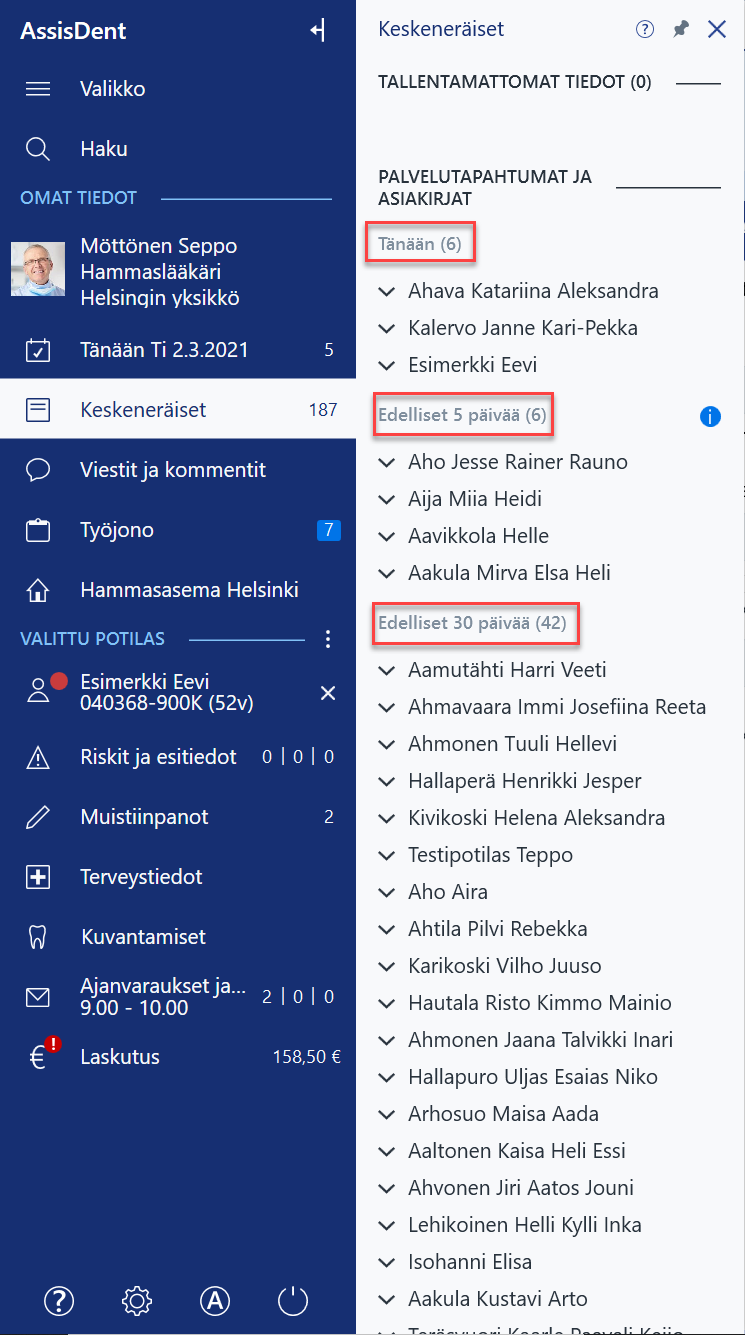Open Haku search item

click(178, 149)
